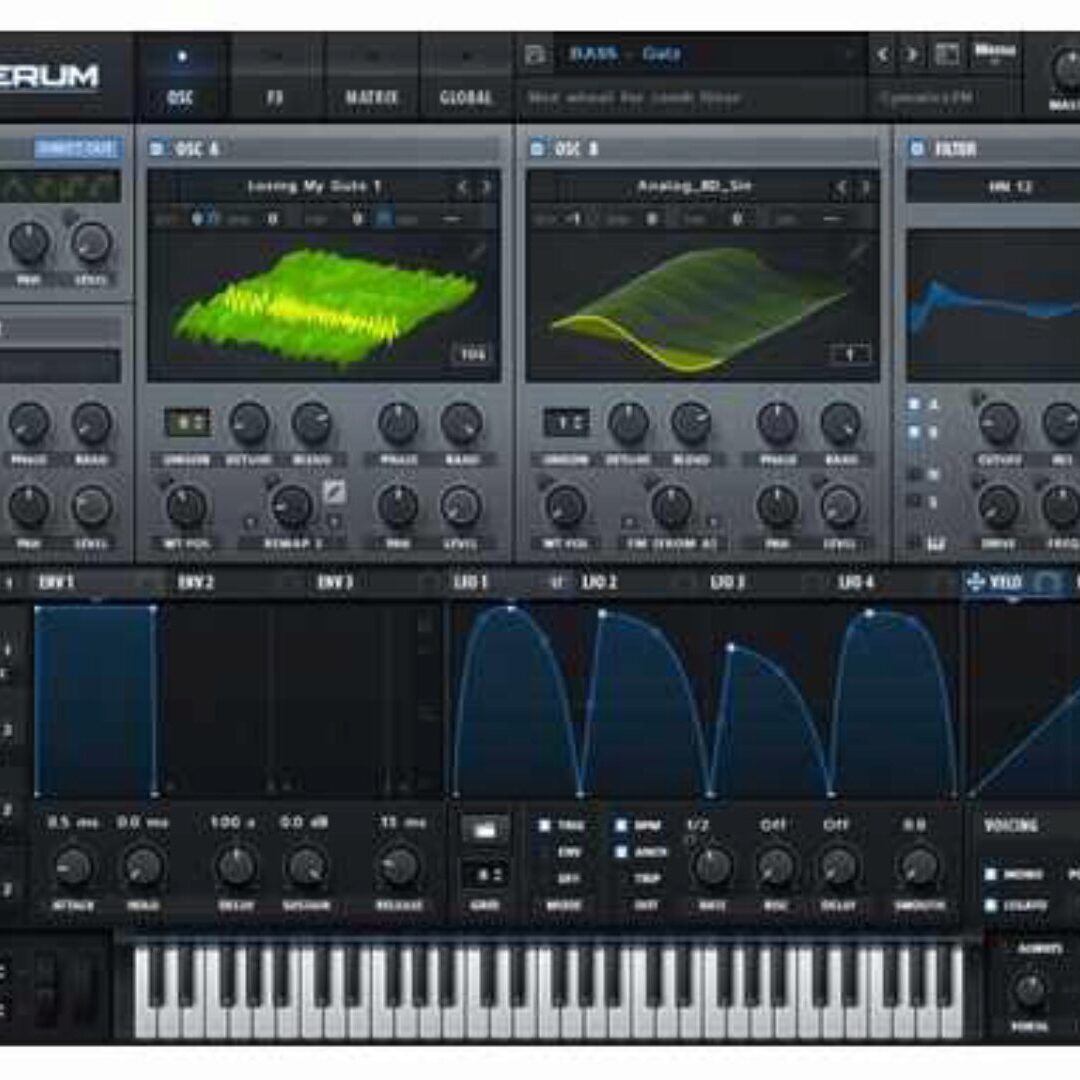Open the preset browser icon beside arrows
1080x1080 pixels.
(946, 54)
